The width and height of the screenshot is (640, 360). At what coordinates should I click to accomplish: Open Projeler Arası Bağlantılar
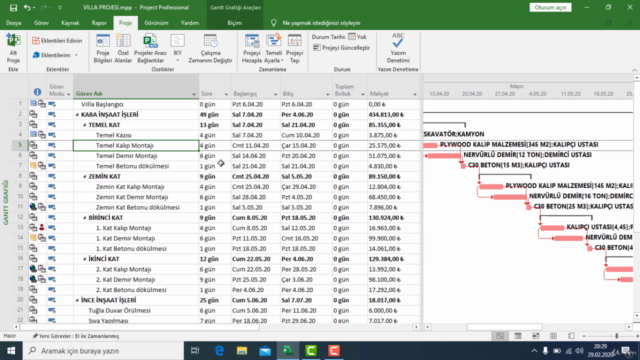[150, 49]
